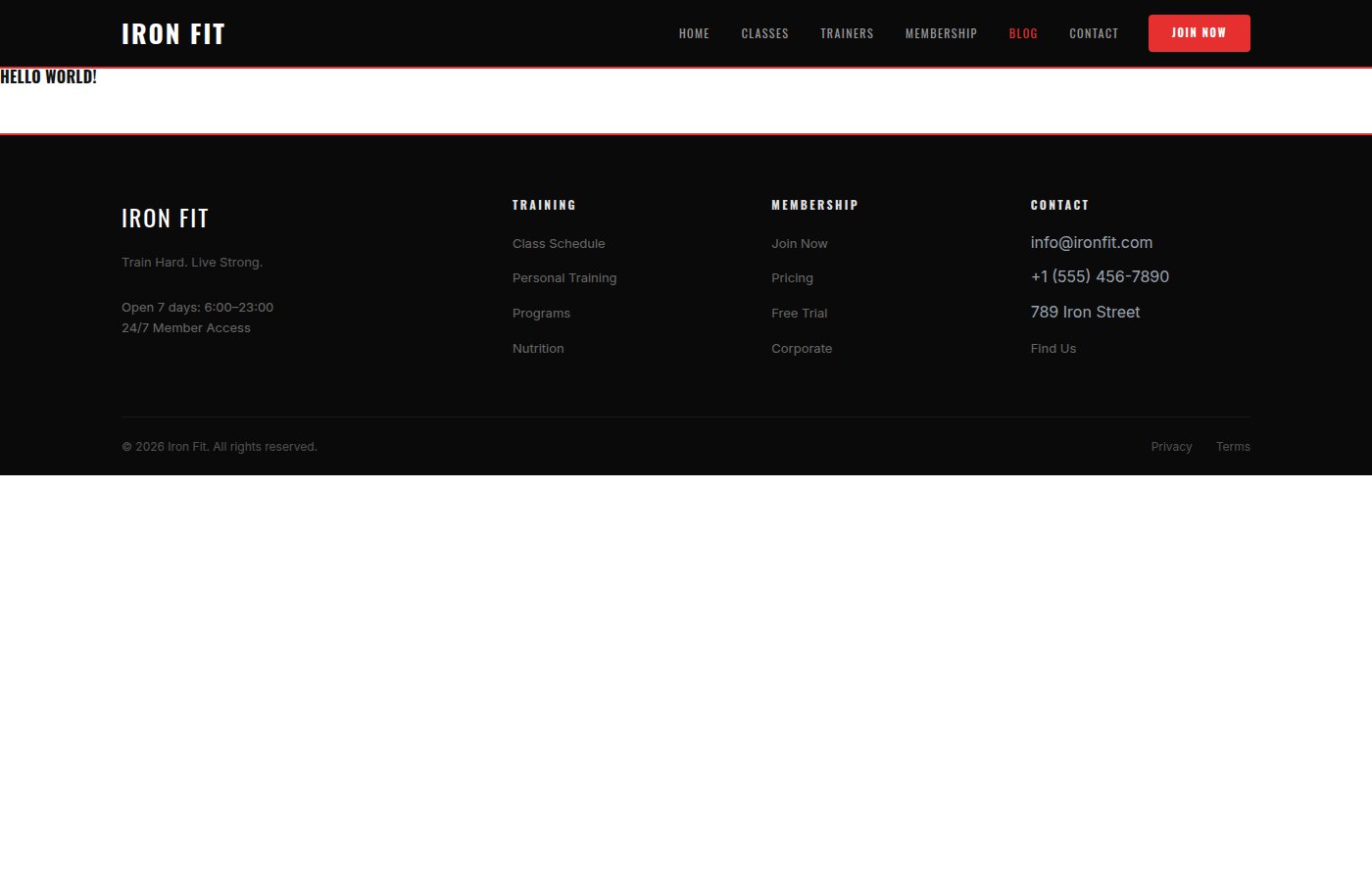Open the Find Us footer link
The image size is (1372, 882).
tap(1053, 348)
